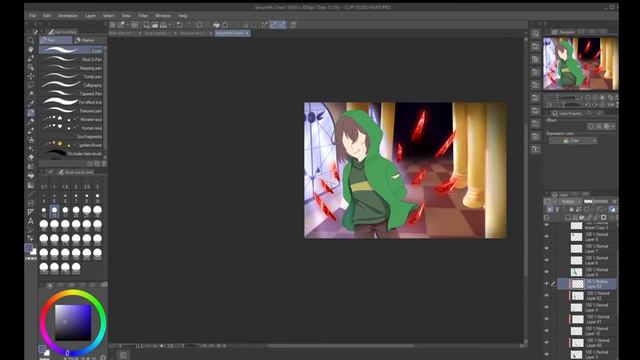Viewport: 640px width, 360px height.
Task: Select the Figure line tool
Action: pos(31,194)
